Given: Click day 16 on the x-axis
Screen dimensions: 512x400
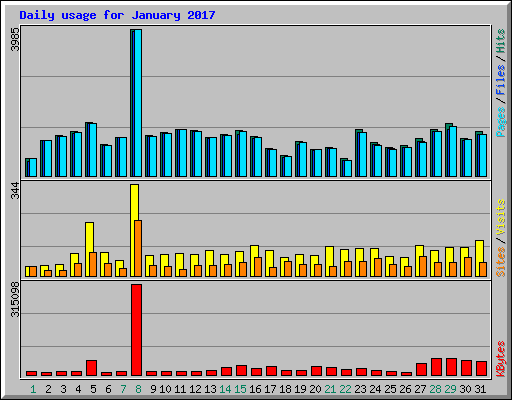Looking at the screenshot, I should [255, 389].
